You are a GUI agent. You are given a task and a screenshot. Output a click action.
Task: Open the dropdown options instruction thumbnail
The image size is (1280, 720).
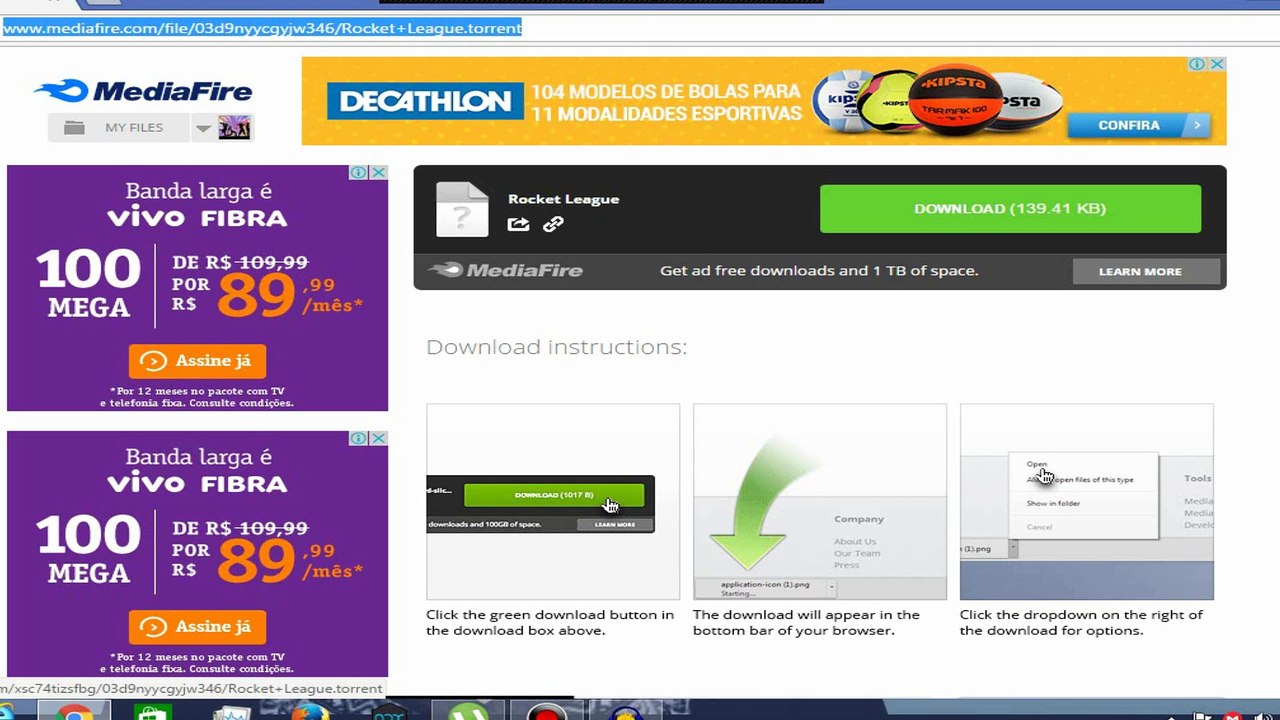(1087, 502)
